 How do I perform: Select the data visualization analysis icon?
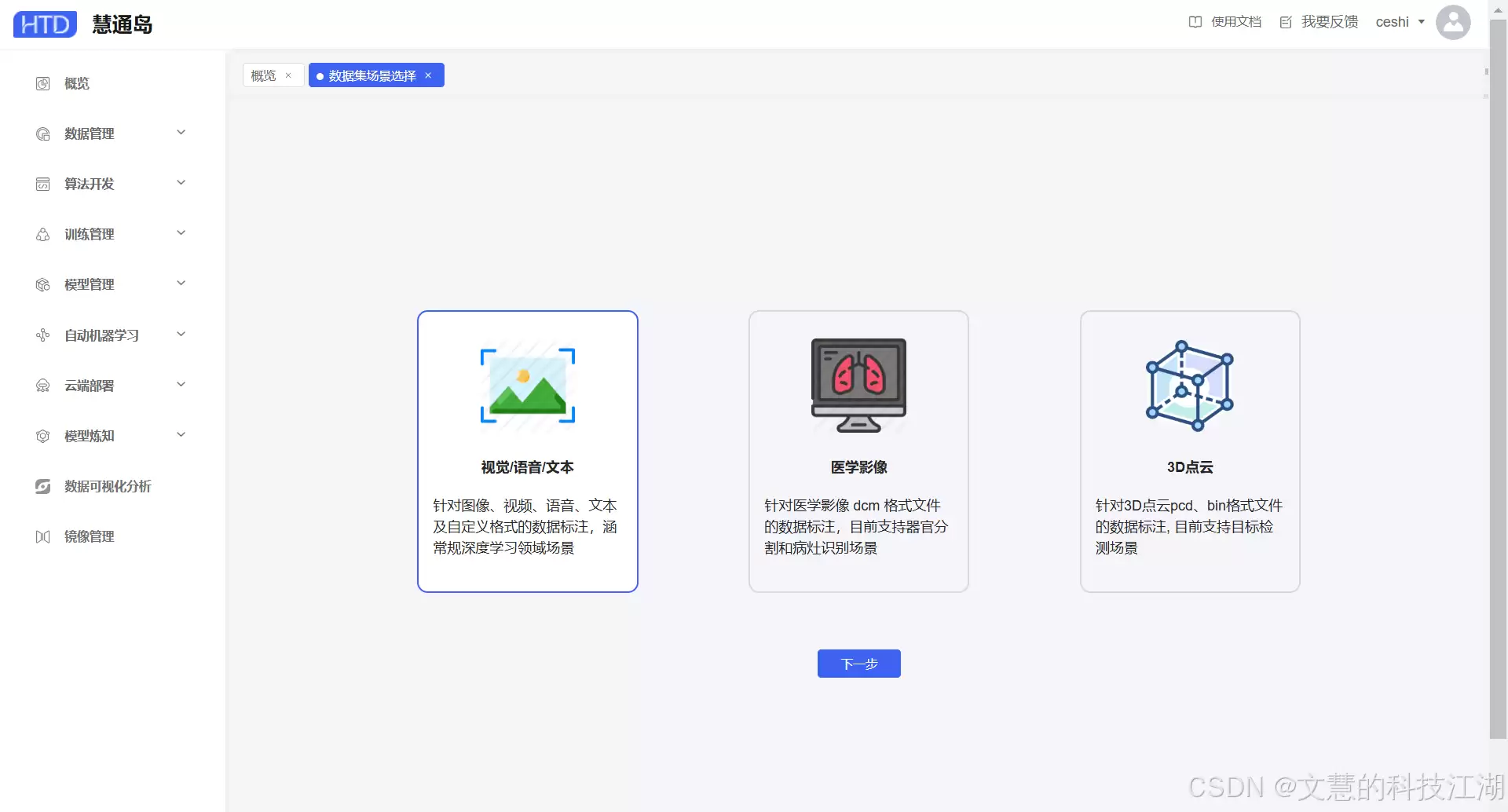point(43,486)
